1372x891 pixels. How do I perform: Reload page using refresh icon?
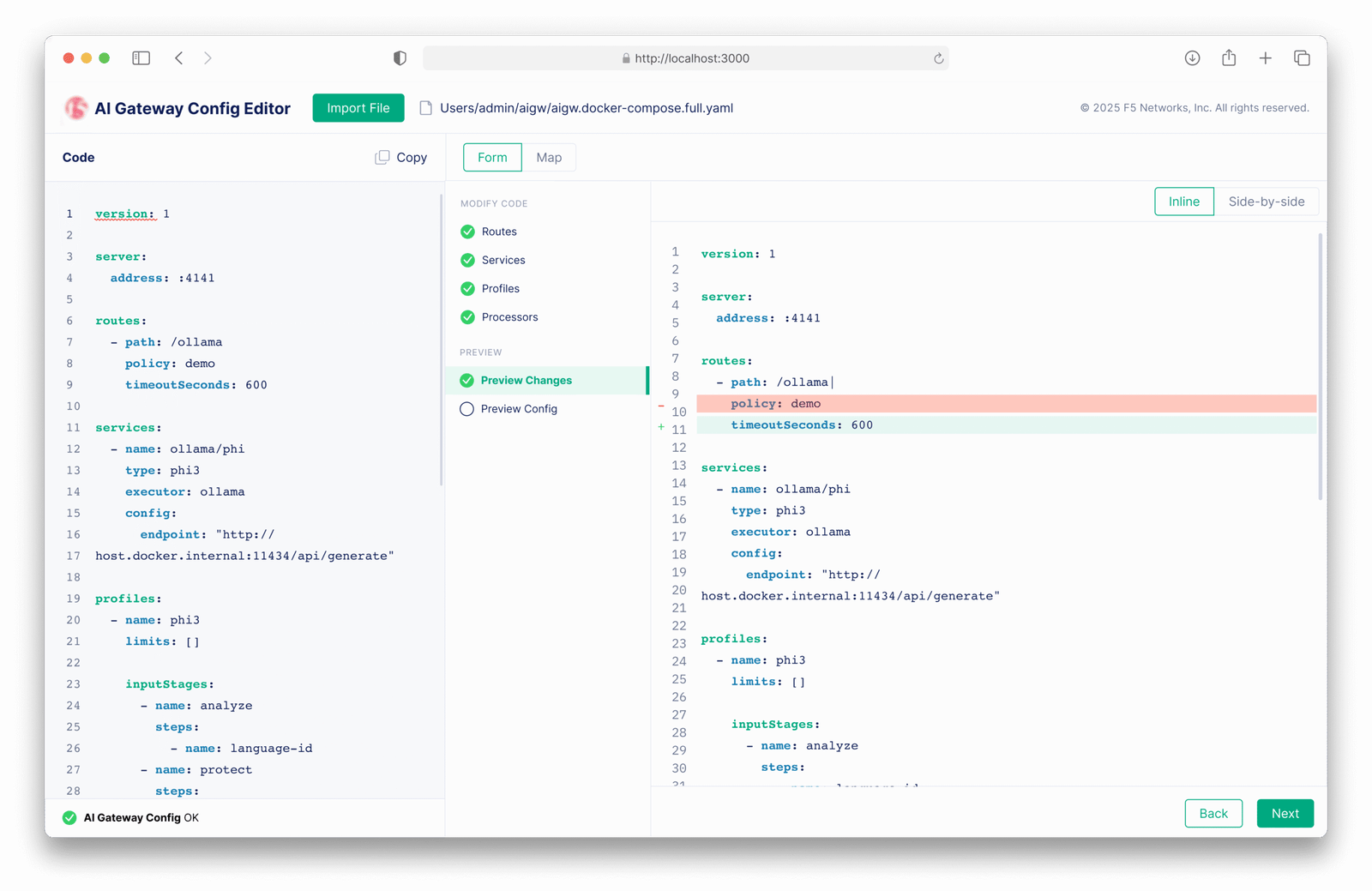tap(938, 58)
